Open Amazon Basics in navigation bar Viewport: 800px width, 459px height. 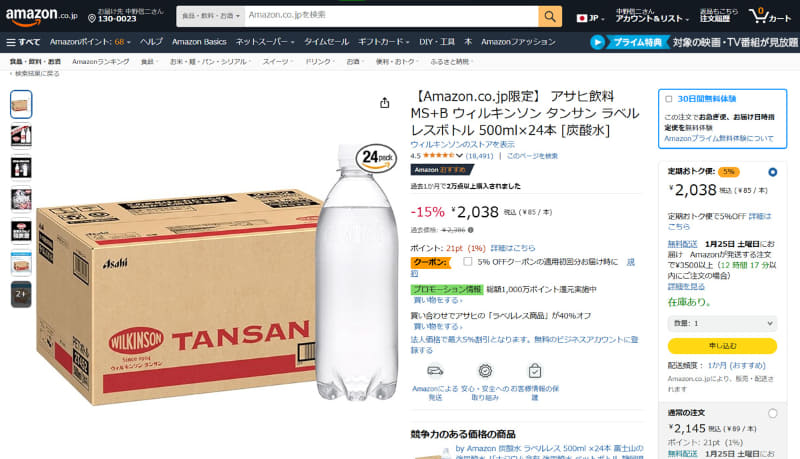[199, 42]
